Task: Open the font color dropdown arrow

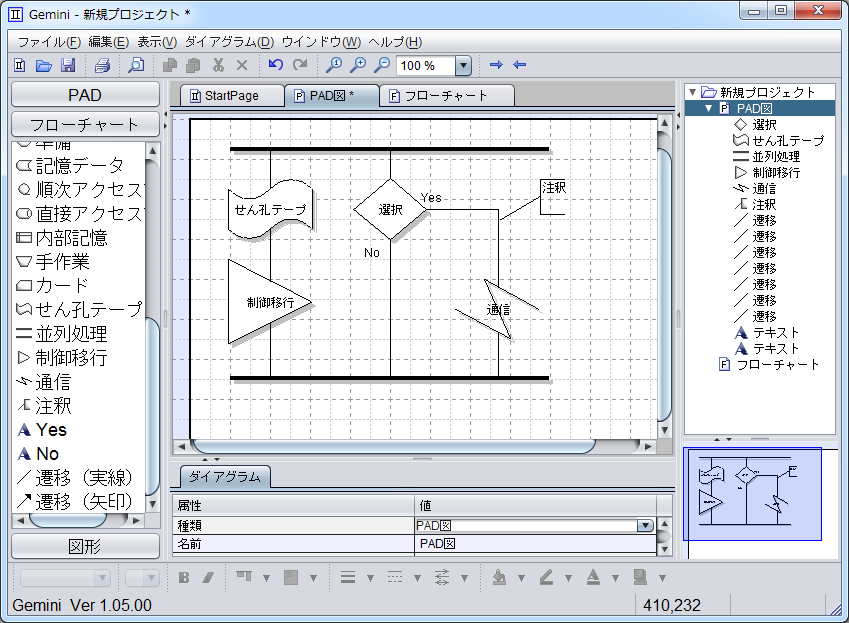Action: coord(615,579)
